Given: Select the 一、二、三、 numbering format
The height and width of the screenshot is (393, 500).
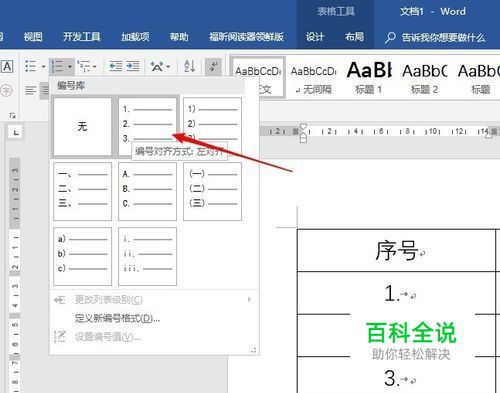Looking at the screenshot, I should [82, 191].
